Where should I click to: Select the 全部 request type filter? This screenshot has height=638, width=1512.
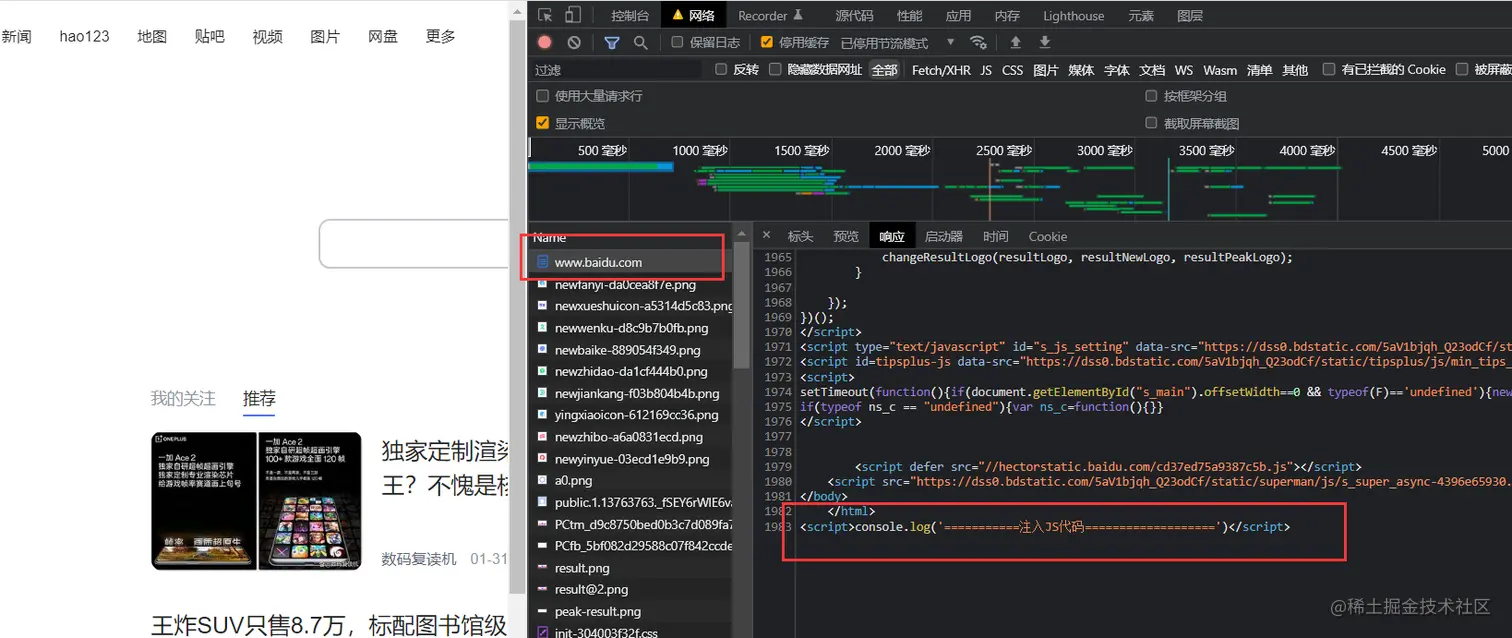tap(884, 70)
